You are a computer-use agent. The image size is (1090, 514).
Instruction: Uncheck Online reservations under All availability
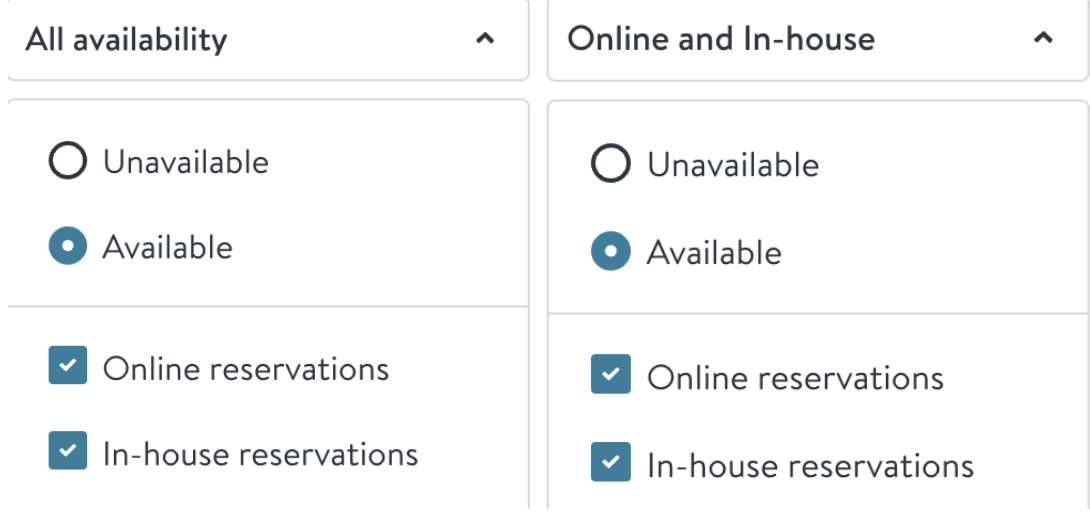(x=67, y=365)
